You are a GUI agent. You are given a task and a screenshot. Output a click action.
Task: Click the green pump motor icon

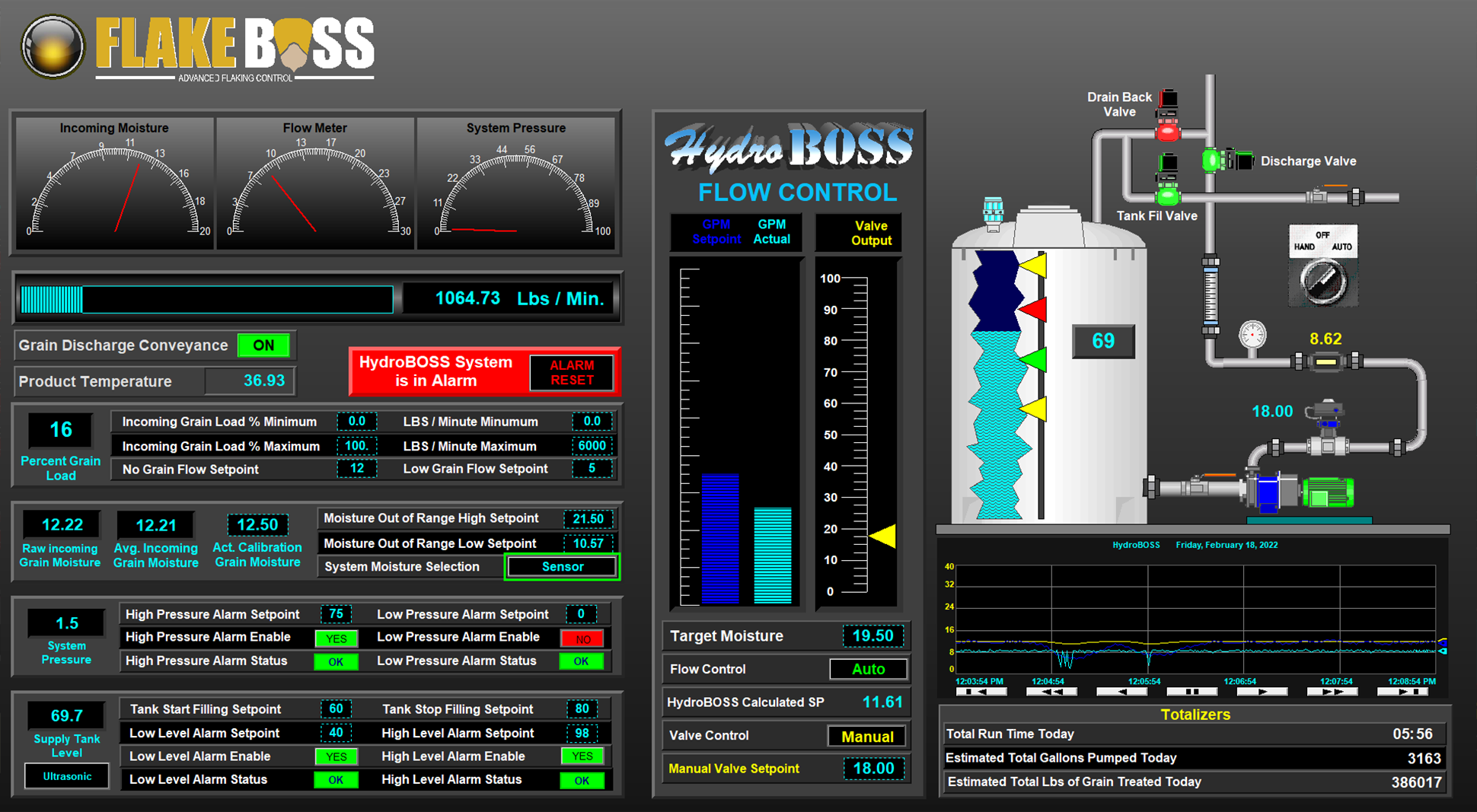pyautogui.click(x=1328, y=492)
